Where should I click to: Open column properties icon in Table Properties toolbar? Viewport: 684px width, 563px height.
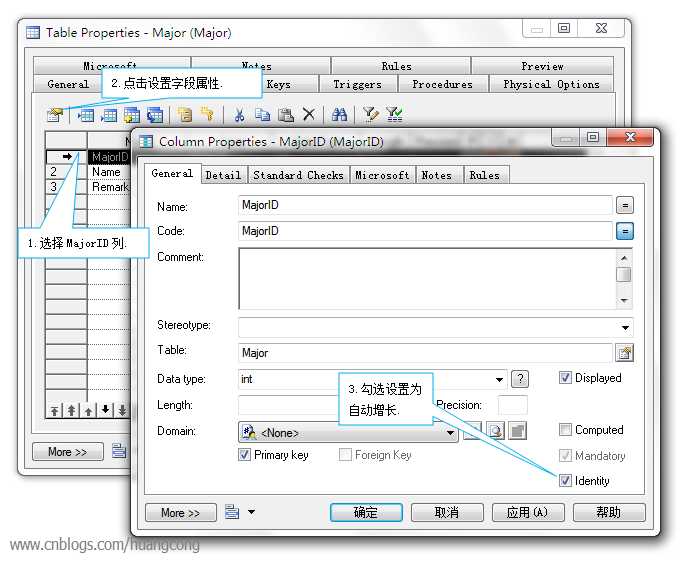click(x=55, y=115)
